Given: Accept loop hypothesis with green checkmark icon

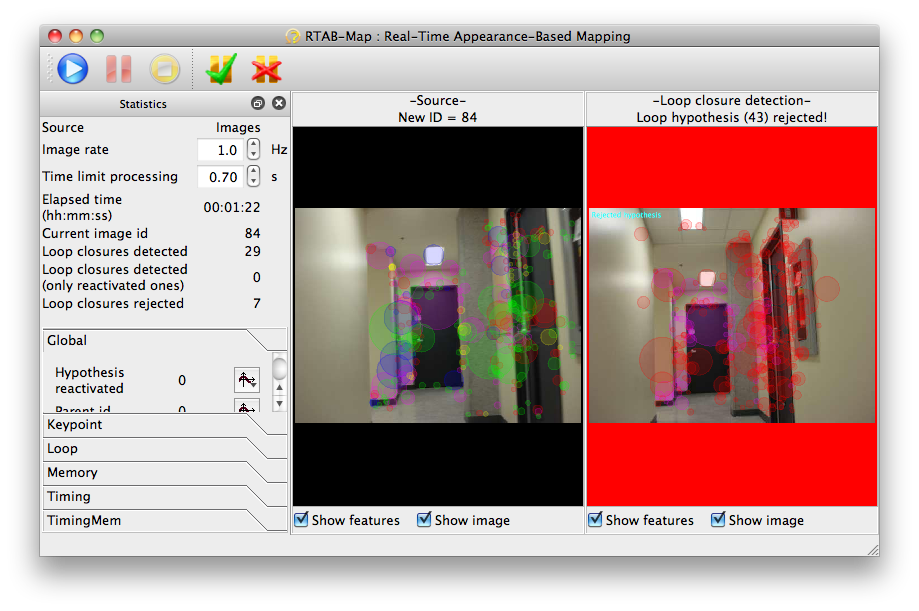Looking at the screenshot, I should pos(221,69).
